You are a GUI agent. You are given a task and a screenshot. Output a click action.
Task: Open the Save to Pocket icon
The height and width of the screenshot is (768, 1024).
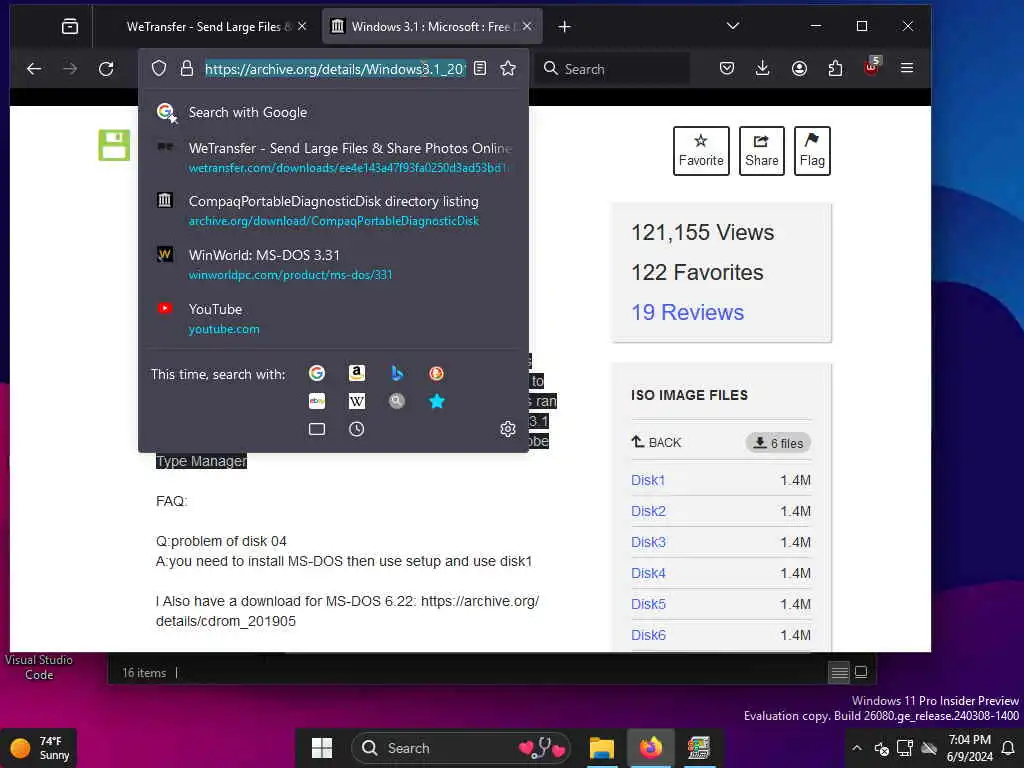727,69
